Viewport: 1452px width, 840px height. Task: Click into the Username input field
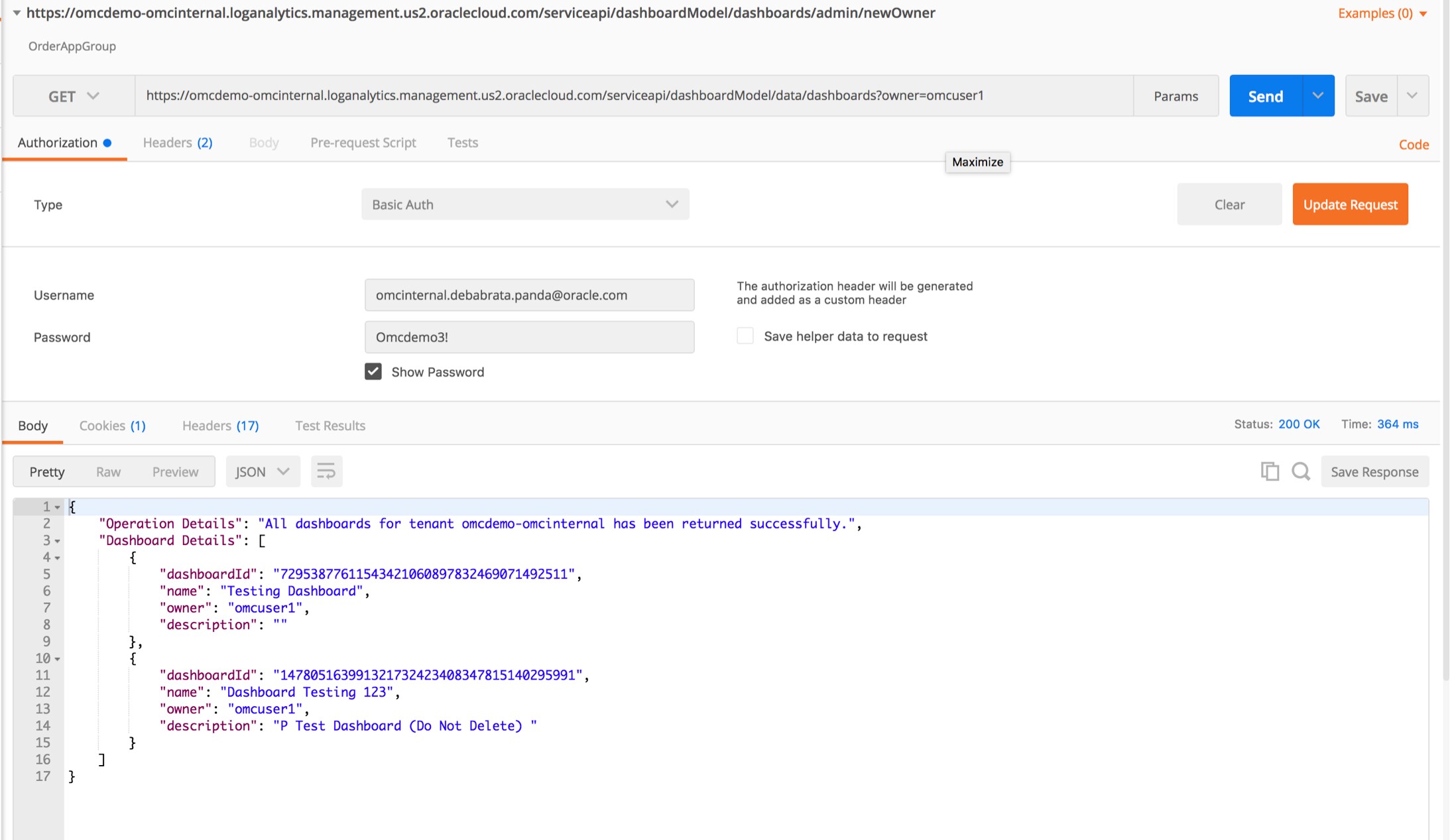tap(529, 295)
